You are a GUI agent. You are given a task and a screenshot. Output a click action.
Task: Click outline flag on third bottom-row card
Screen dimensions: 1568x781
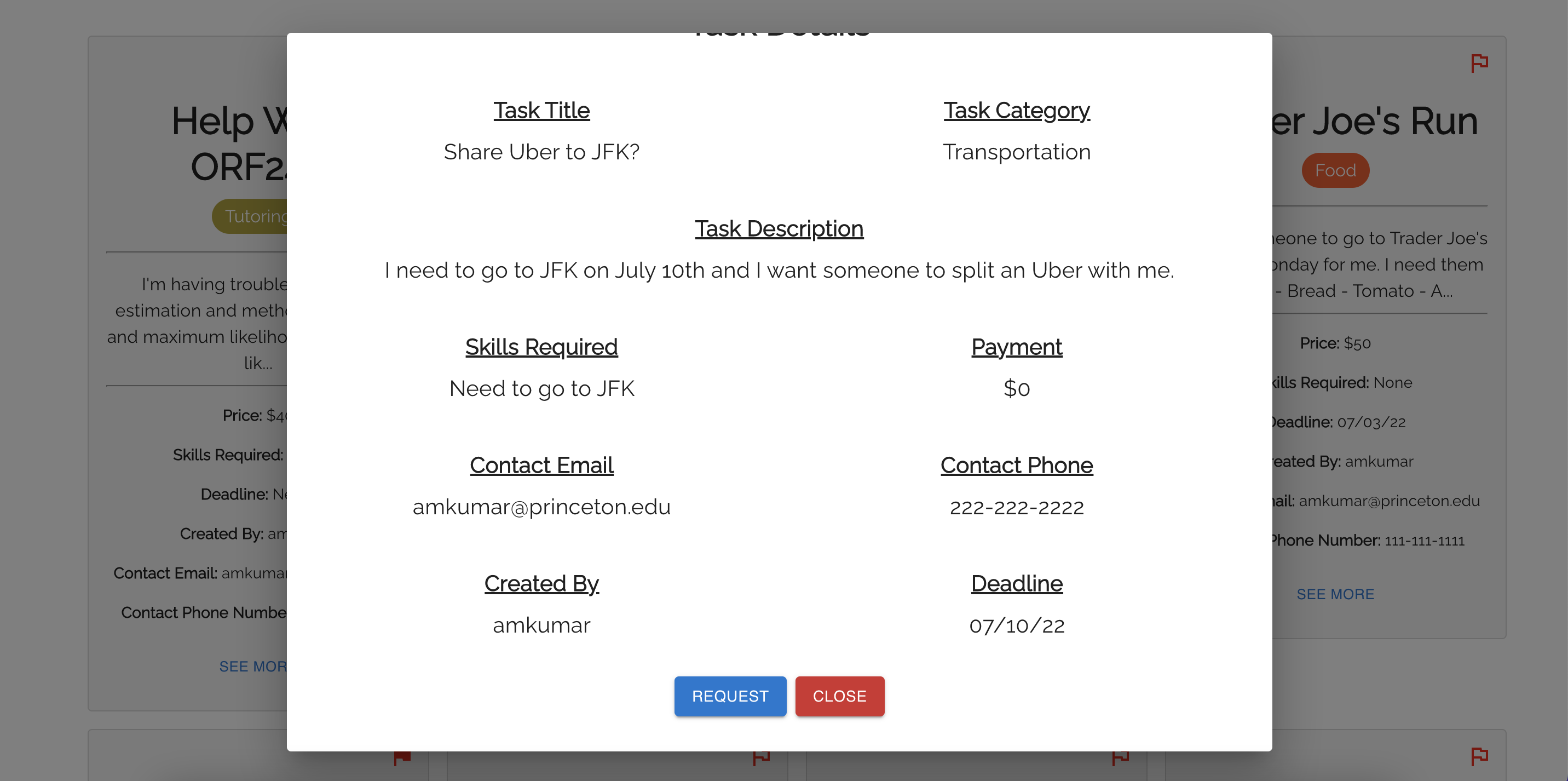(1120, 758)
